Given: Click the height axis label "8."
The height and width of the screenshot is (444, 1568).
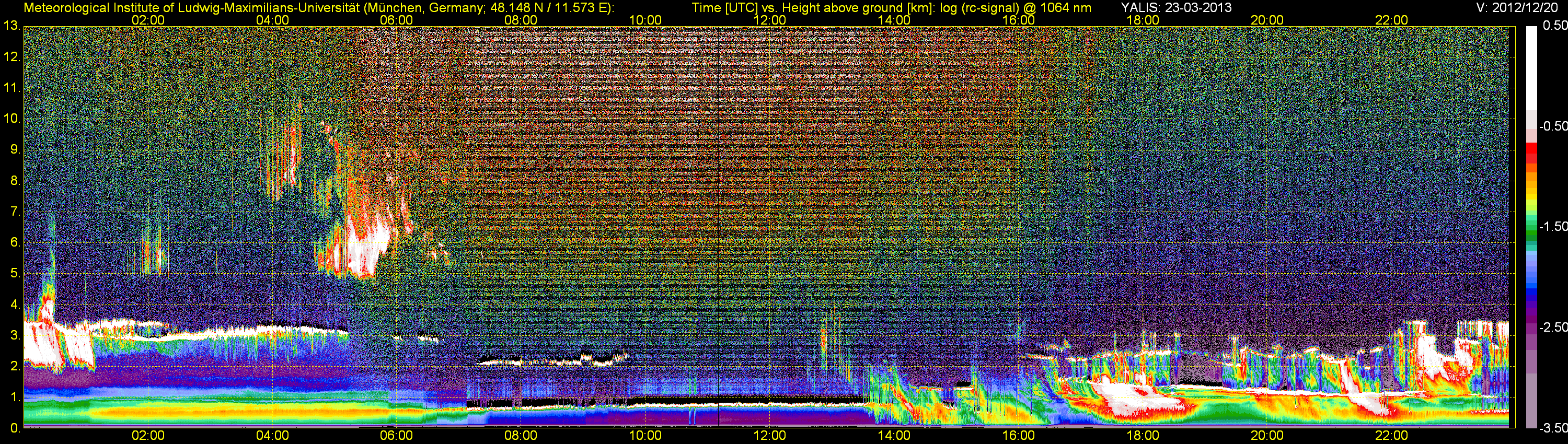Looking at the screenshot, I should (x=15, y=181).
